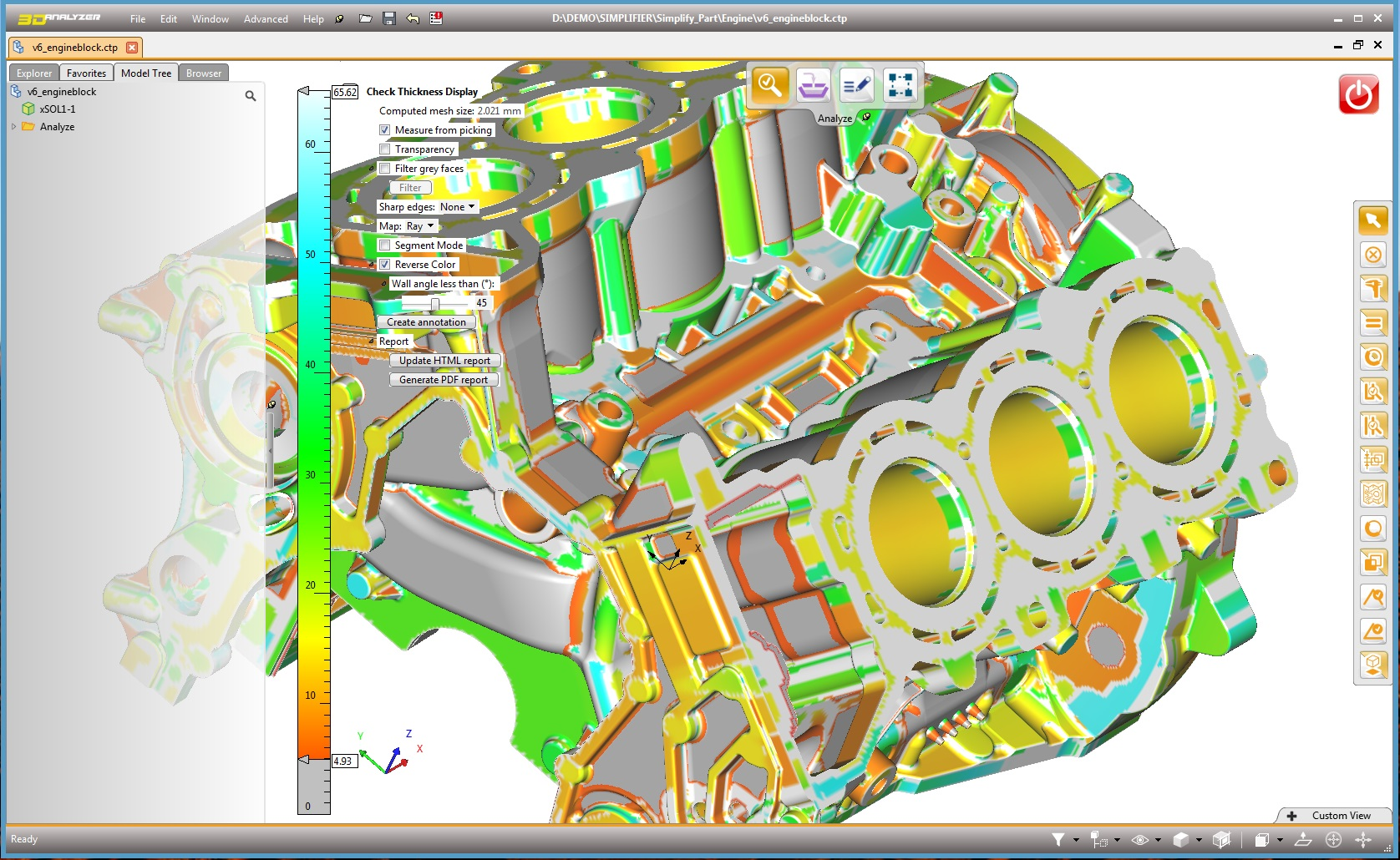The width and height of the screenshot is (1400, 860).
Task: Click the Update HTML report button
Action: click(444, 360)
